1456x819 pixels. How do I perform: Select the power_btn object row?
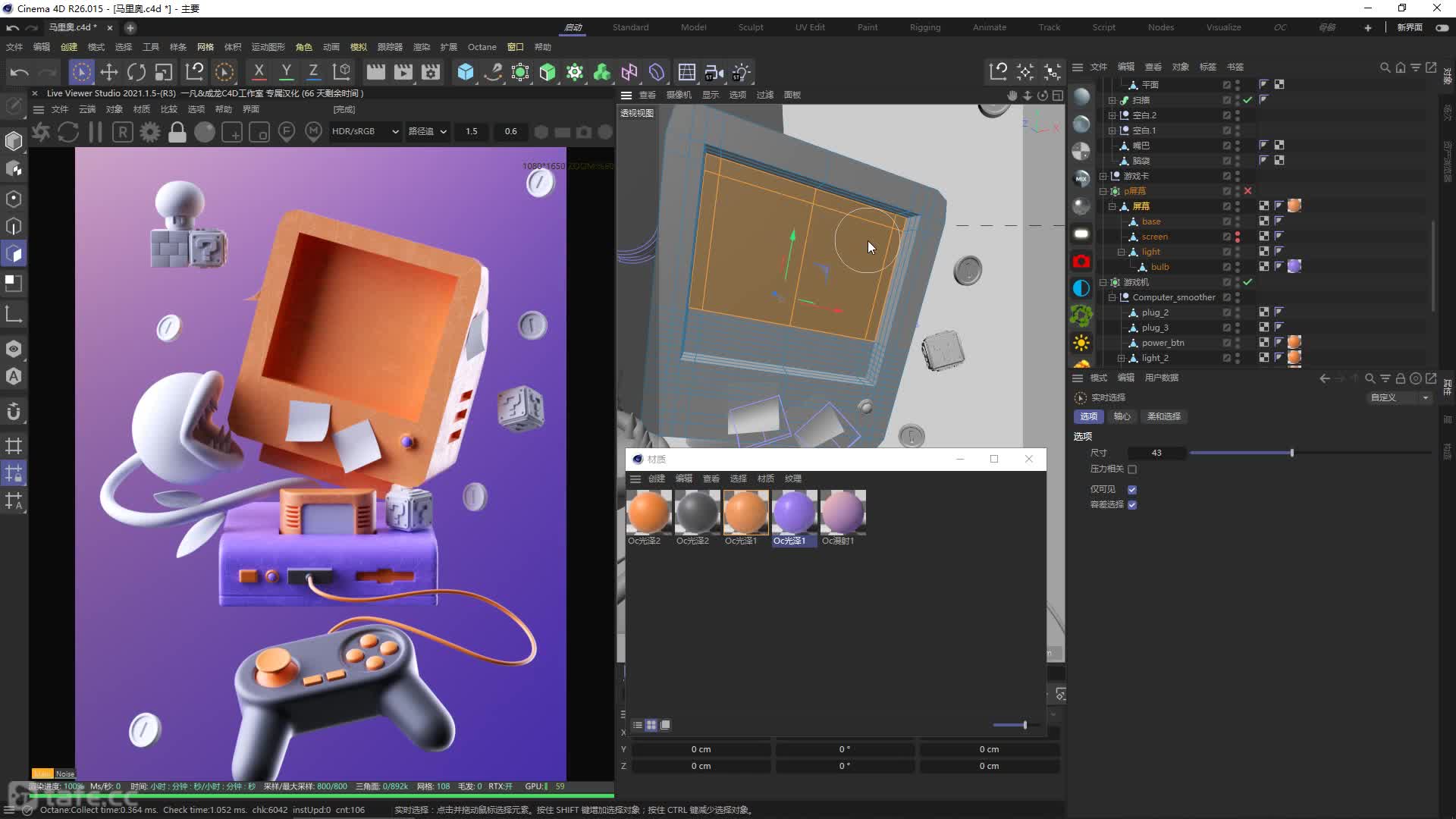coord(1163,343)
